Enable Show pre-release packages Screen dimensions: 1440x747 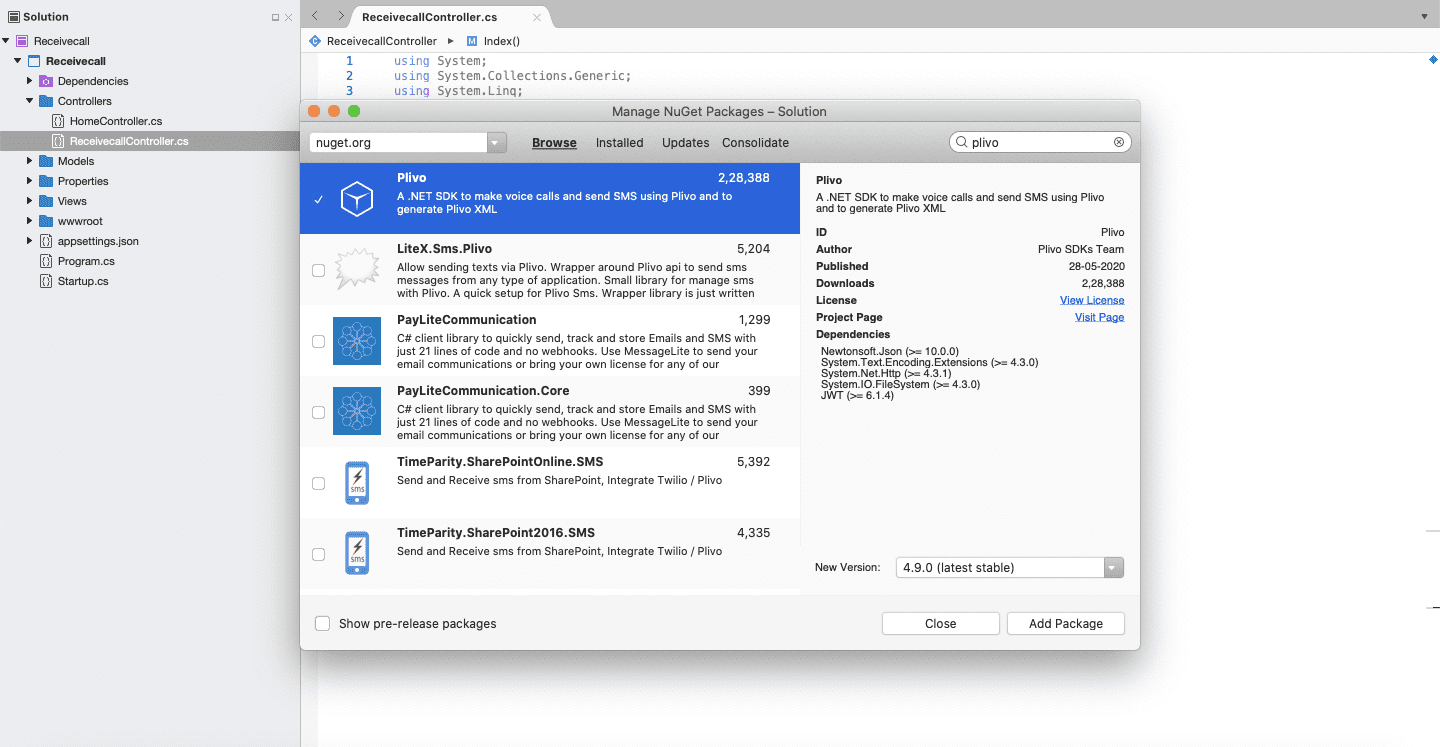[x=322, y=623]
